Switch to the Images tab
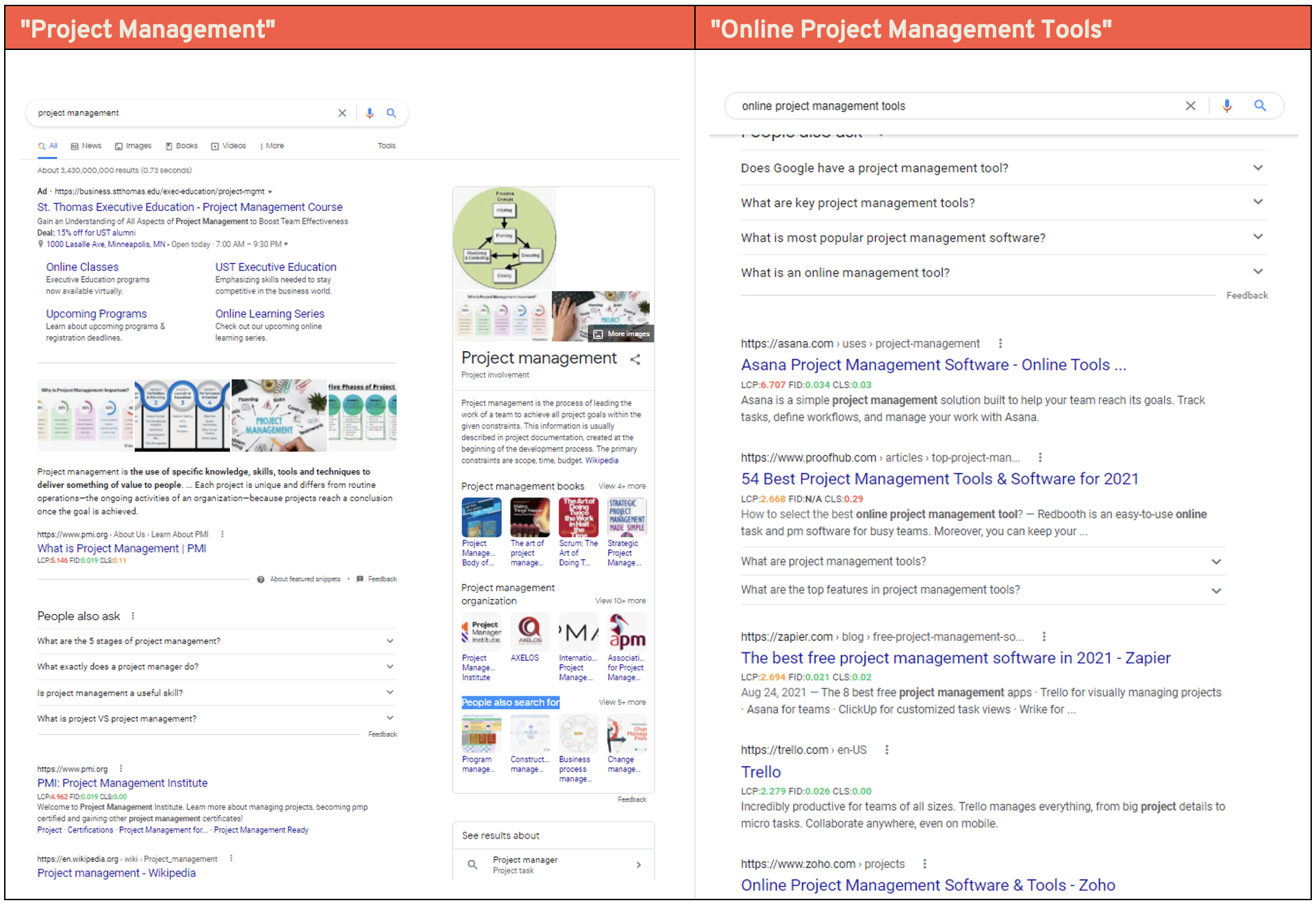 [x=134, y=146]
